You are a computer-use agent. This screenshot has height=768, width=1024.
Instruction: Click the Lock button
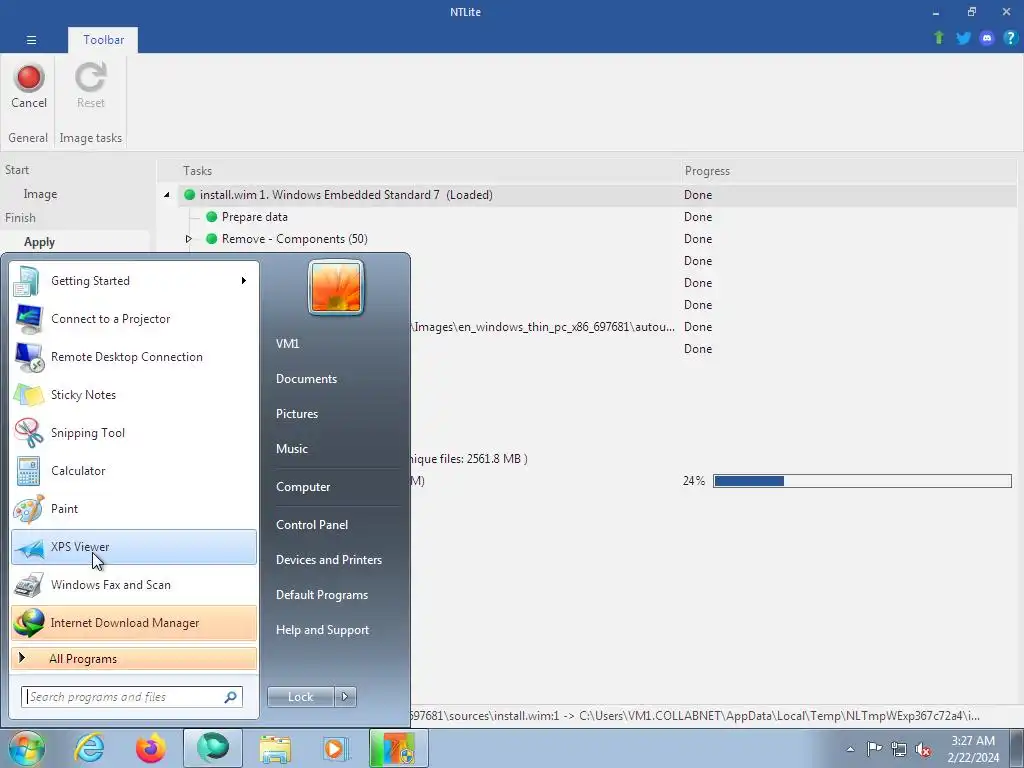click(300, 697)
